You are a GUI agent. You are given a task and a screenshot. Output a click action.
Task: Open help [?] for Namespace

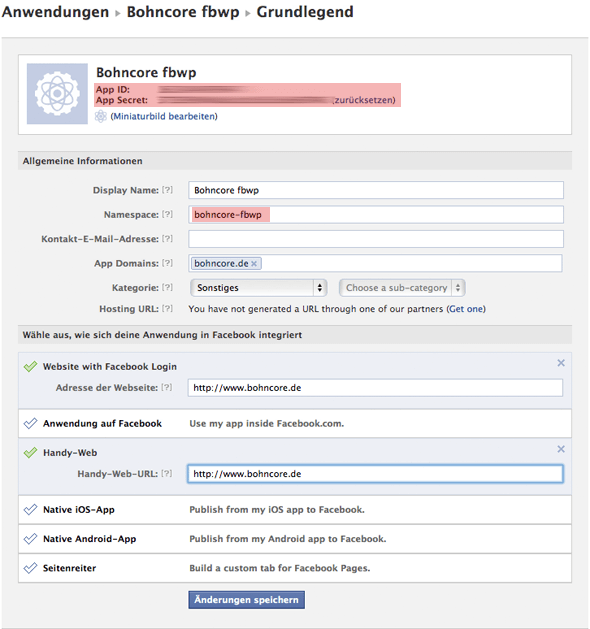click(x=167, y=214)
